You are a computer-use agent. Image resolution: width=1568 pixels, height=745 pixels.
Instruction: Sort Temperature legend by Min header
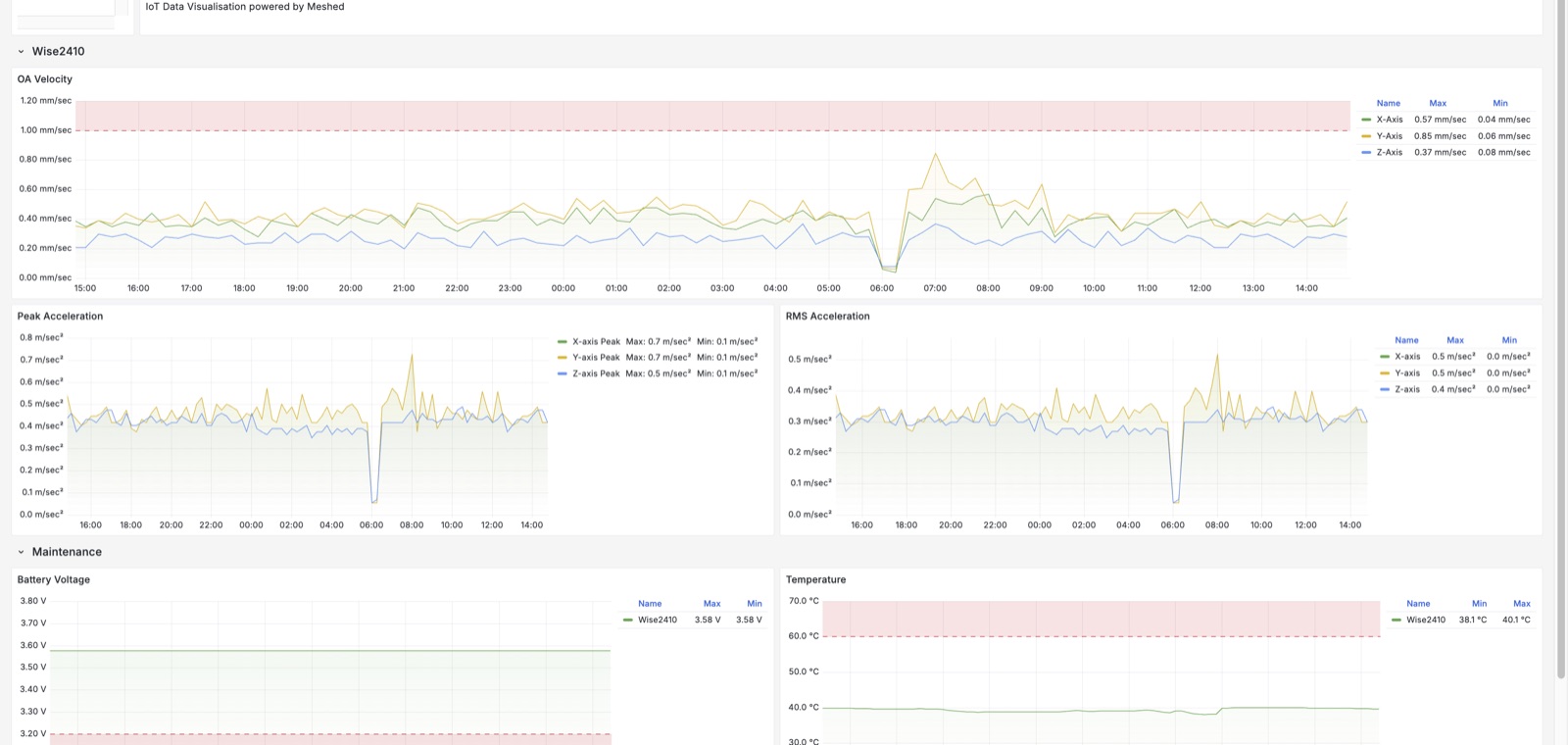click(1479, 605)
